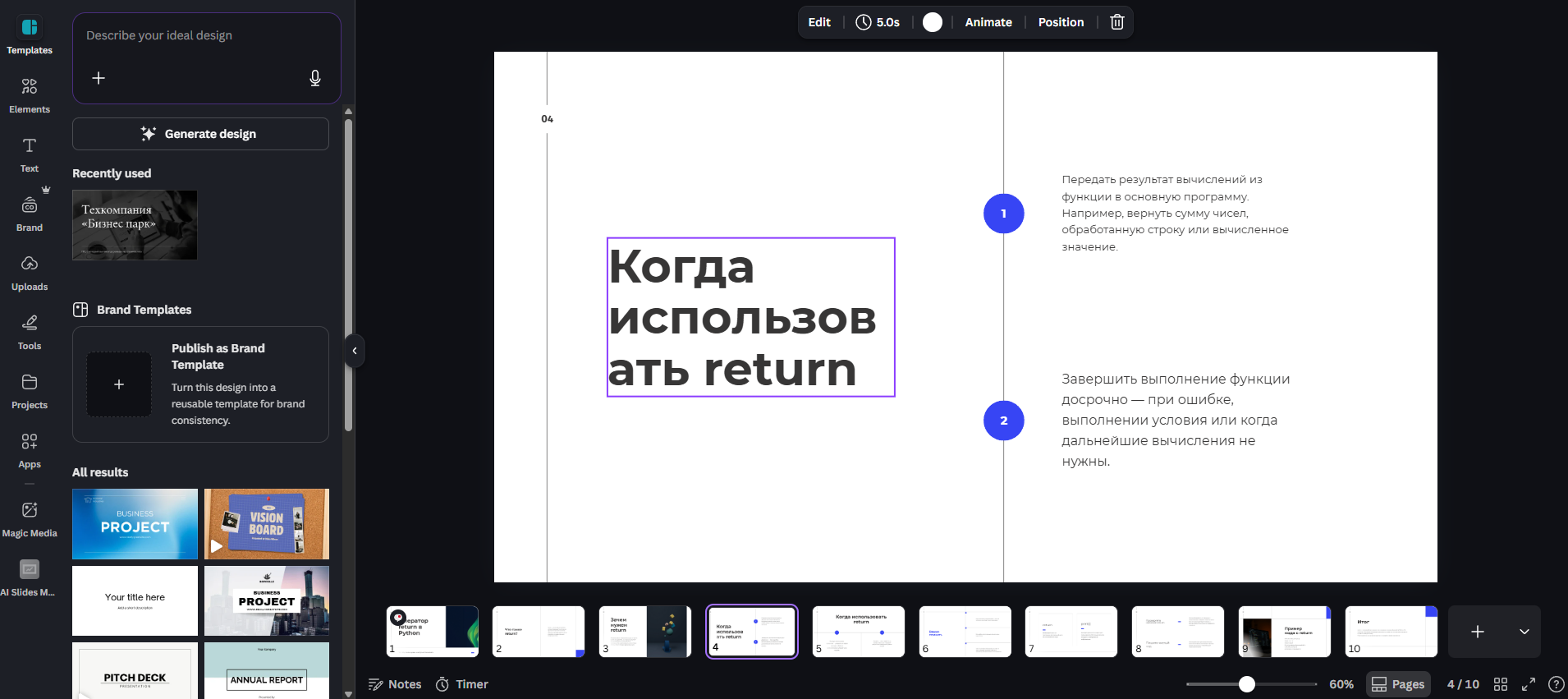Click the microphone voice input icon
The height and width of the screenshot is (699, 1568).
pyautogui.click(x=314, y=78)
